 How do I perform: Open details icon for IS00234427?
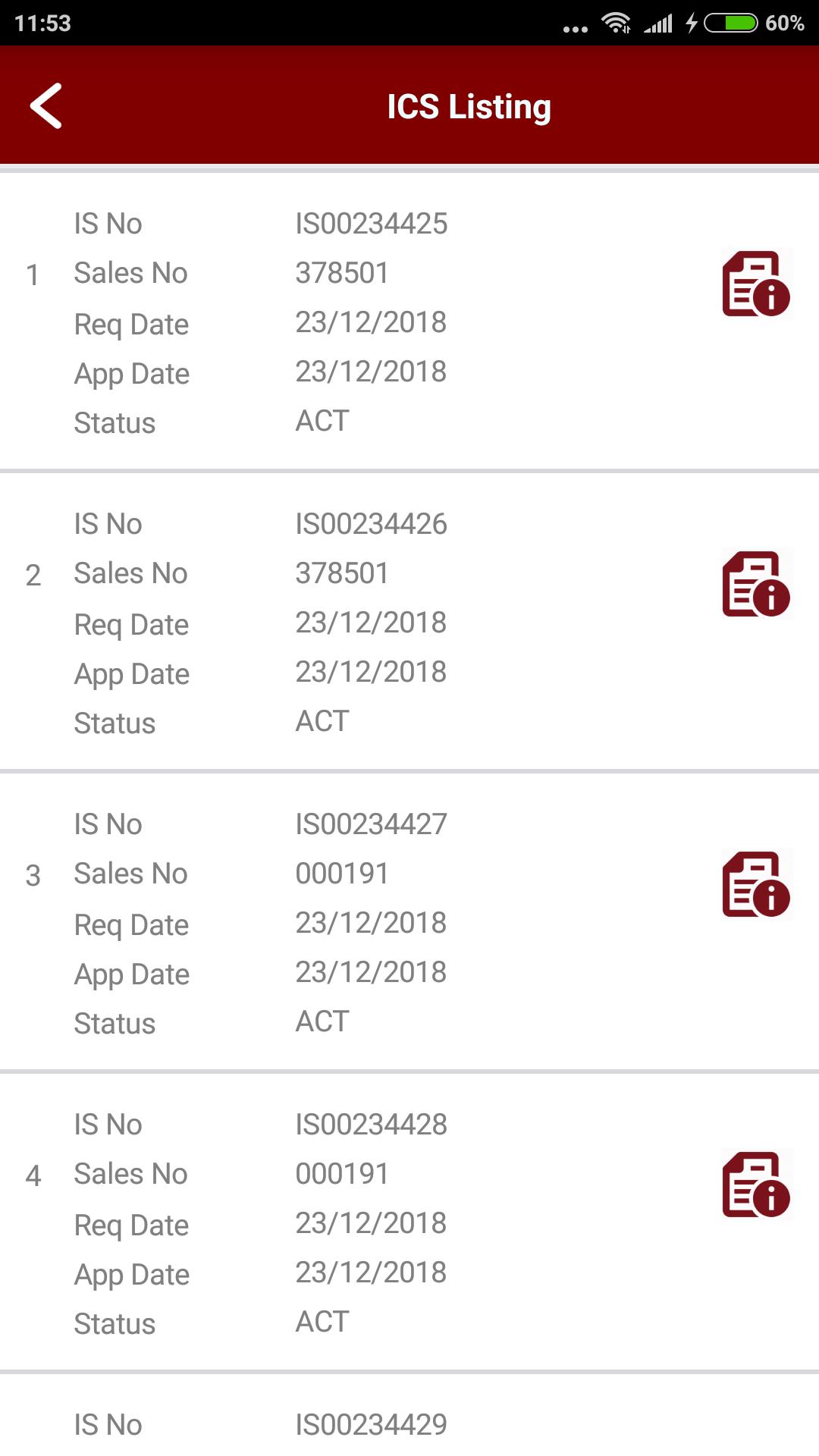click(756, 884)
